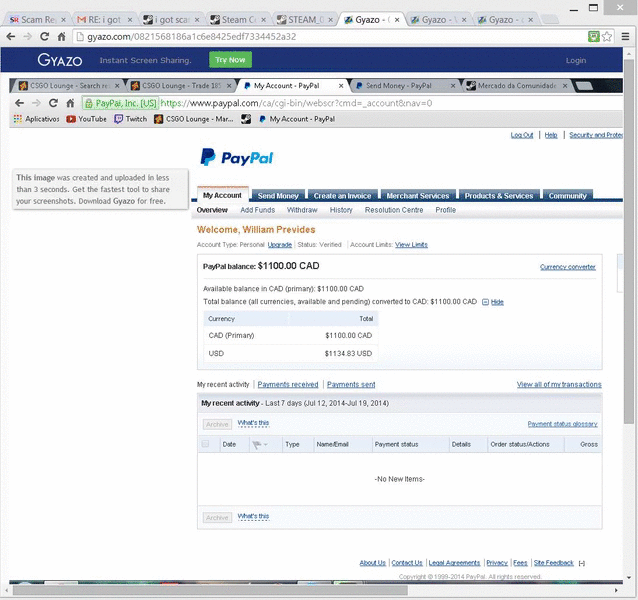Open the Send Money tab in PayPal
The image size is (638, 600).
tap(278, 196)
